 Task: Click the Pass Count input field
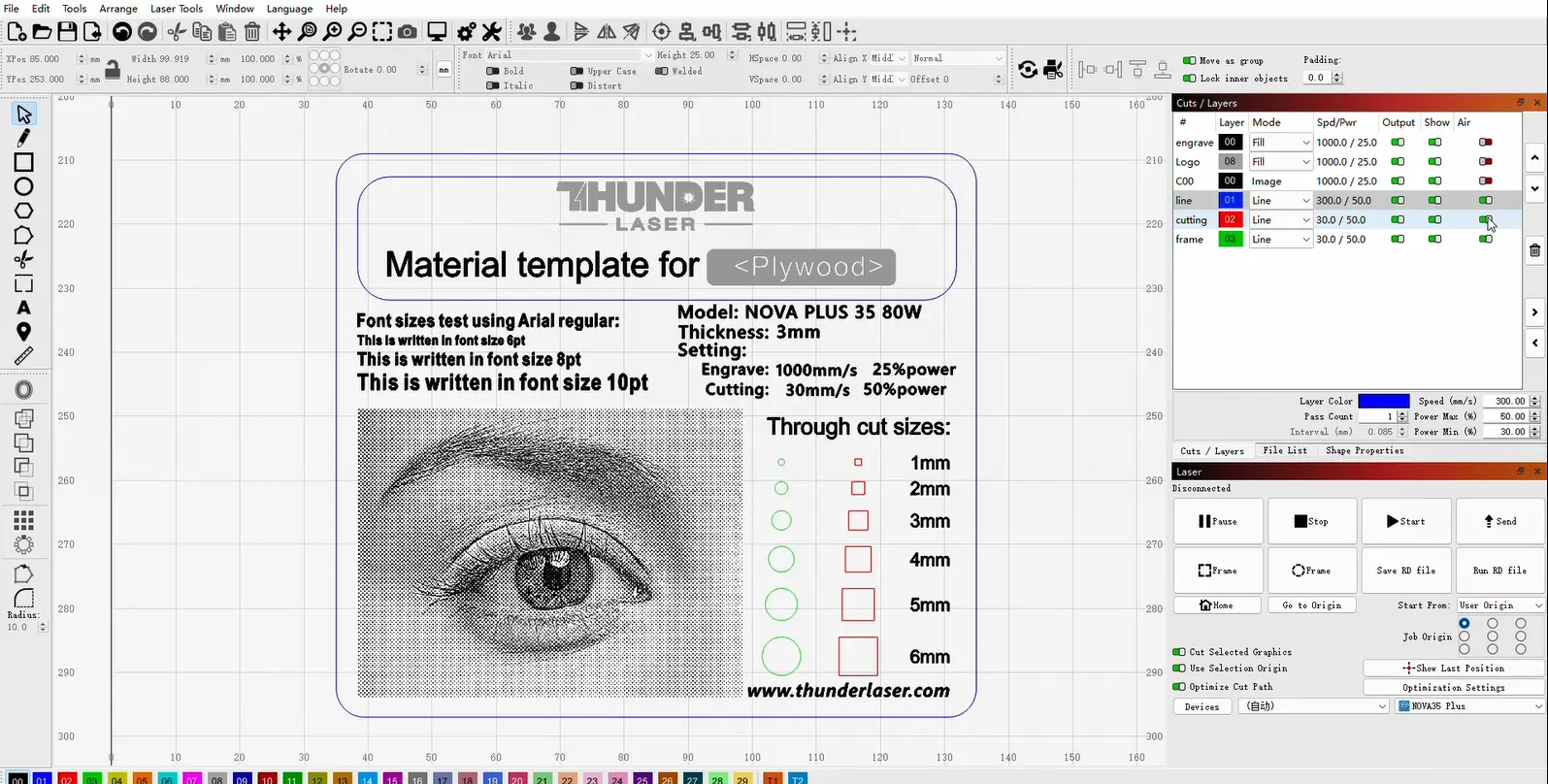tap(1376, 416)
